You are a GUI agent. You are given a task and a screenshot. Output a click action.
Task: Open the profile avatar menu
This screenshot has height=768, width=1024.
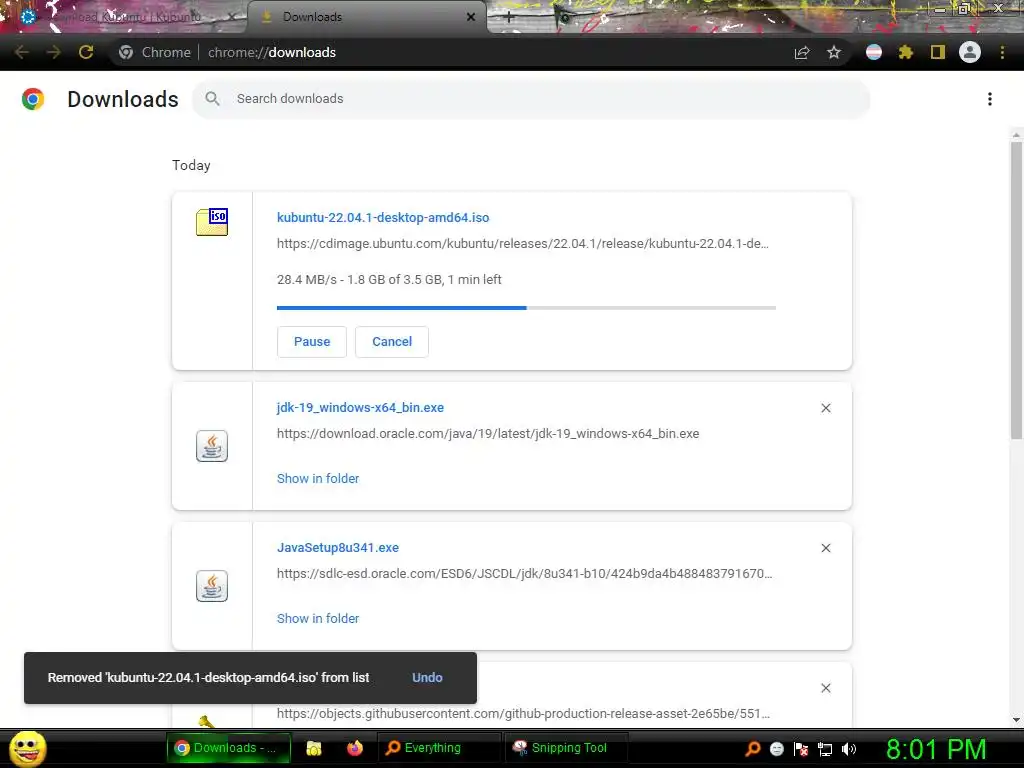(970, 52)
